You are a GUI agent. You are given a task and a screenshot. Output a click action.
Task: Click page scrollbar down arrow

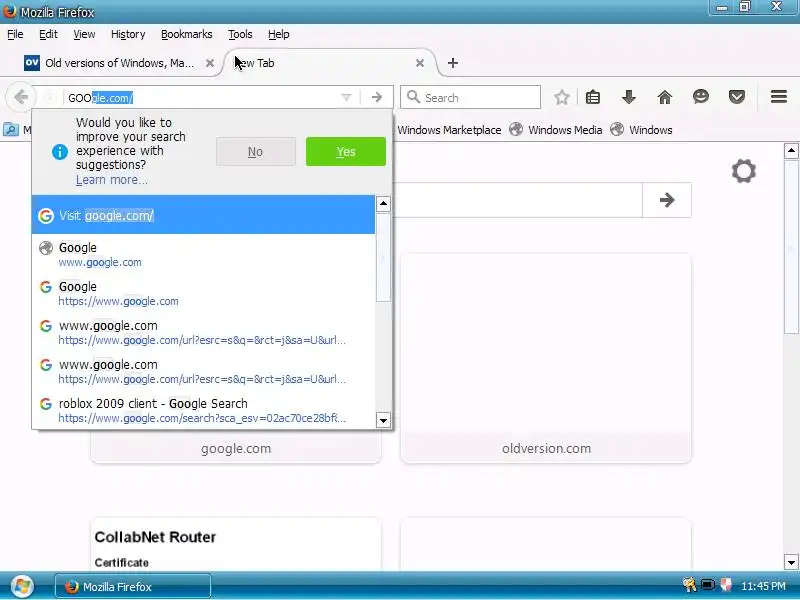pos(791,562)
